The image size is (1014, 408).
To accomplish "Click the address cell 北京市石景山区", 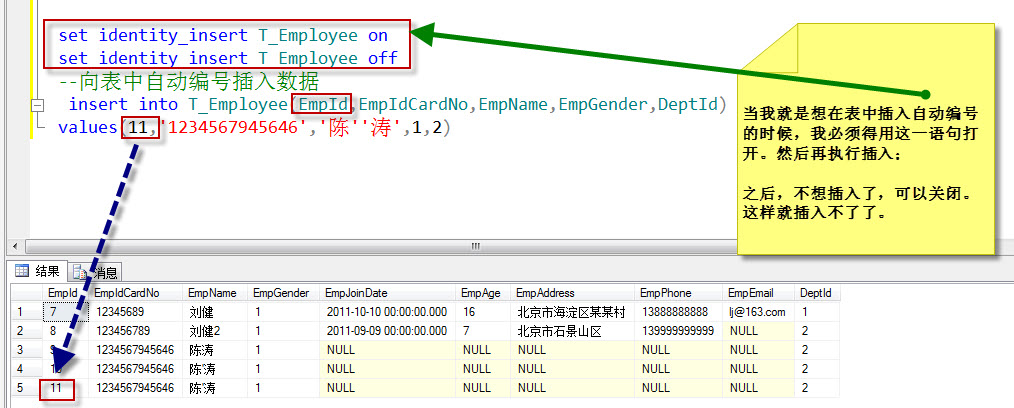I will [573, 331].
